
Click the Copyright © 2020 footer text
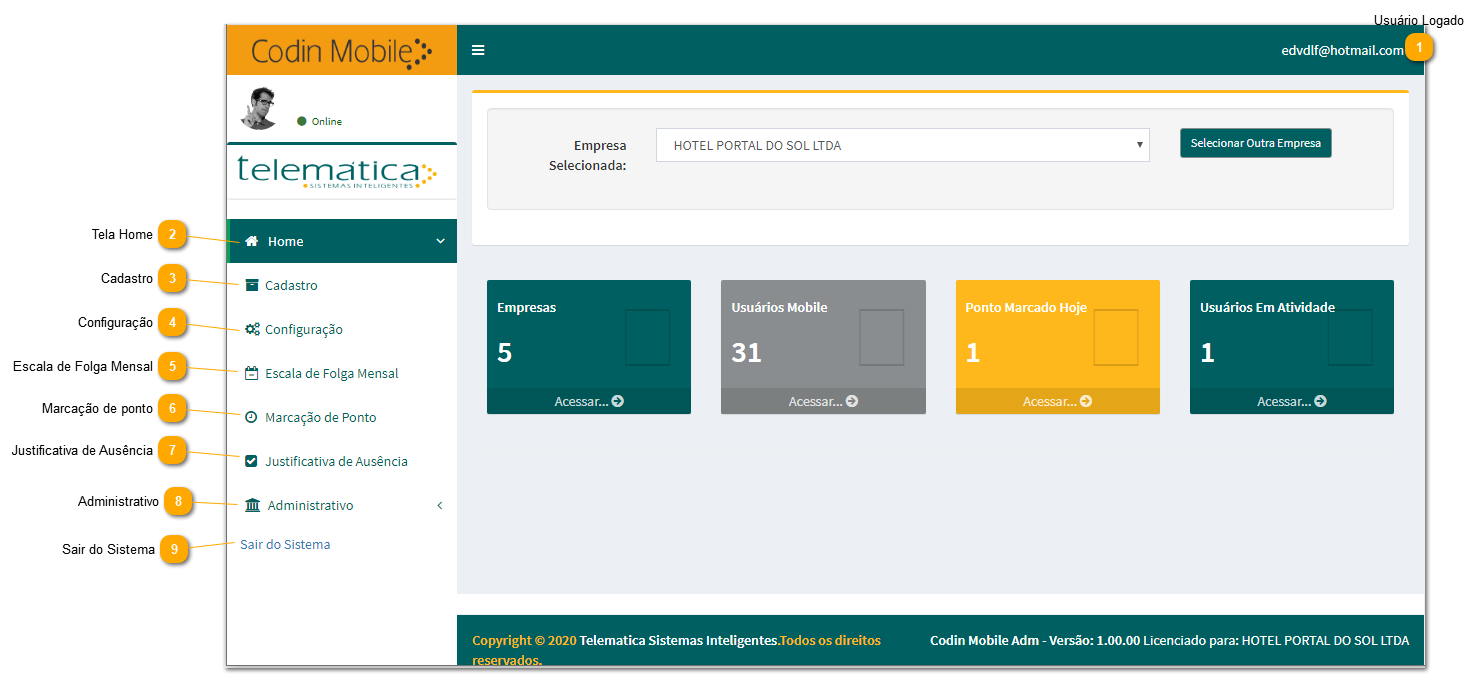click(x=524, y=640)
